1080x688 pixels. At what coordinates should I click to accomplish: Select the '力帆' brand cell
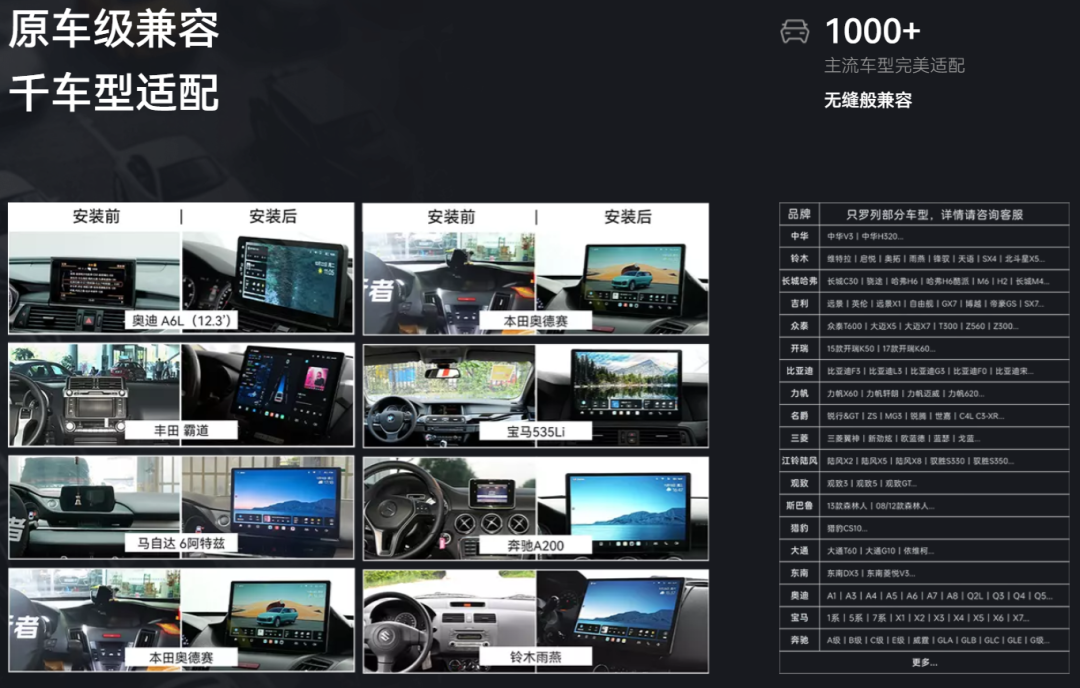click(x=799, y=393)
